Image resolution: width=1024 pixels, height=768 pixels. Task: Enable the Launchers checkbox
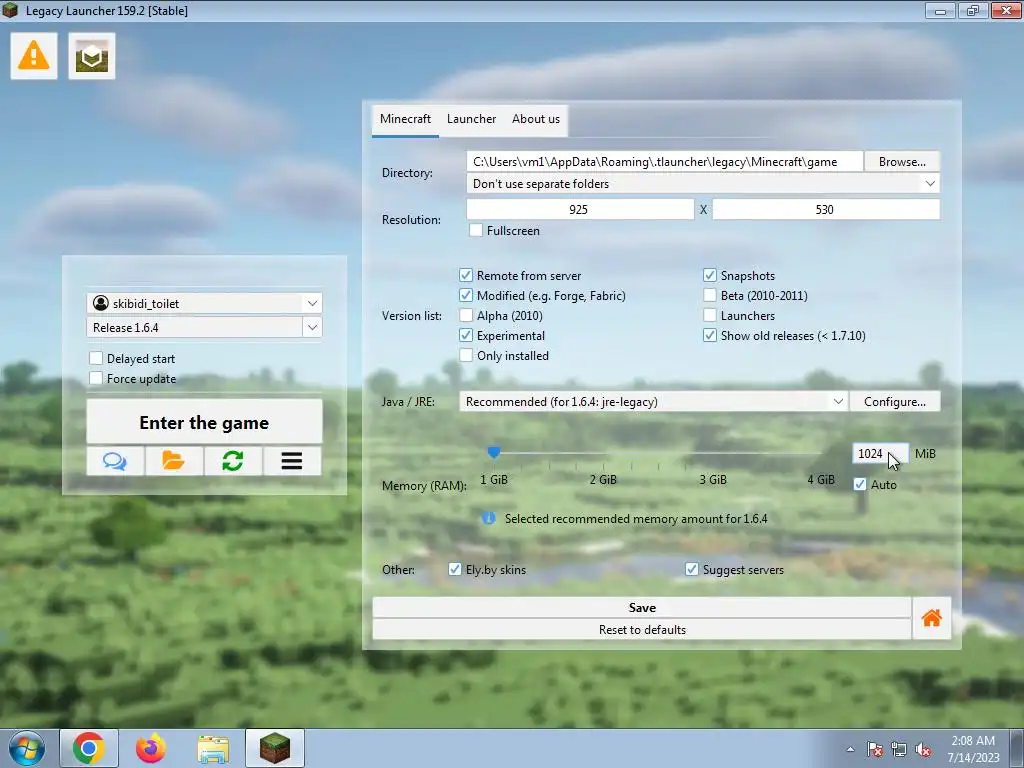pos(709,315)
